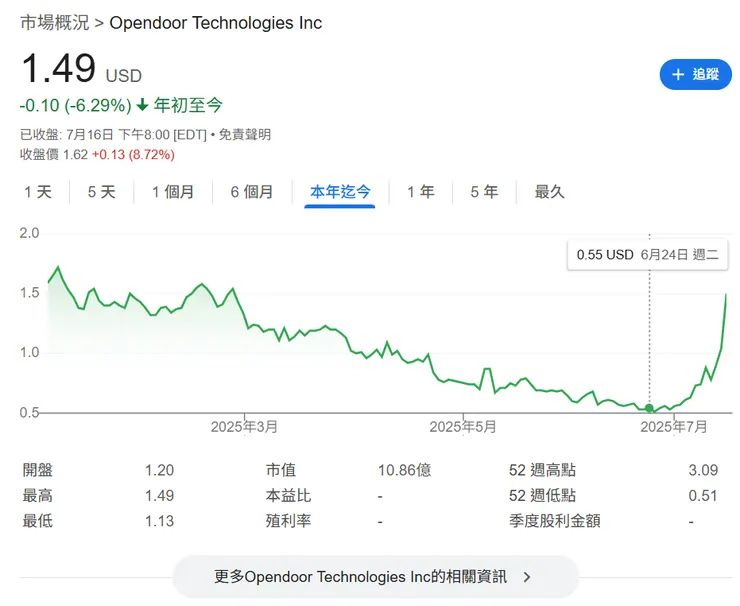740x606 pixels.
Task: Click the down arrow icon beside 年初至今
Action: point(143,105)
